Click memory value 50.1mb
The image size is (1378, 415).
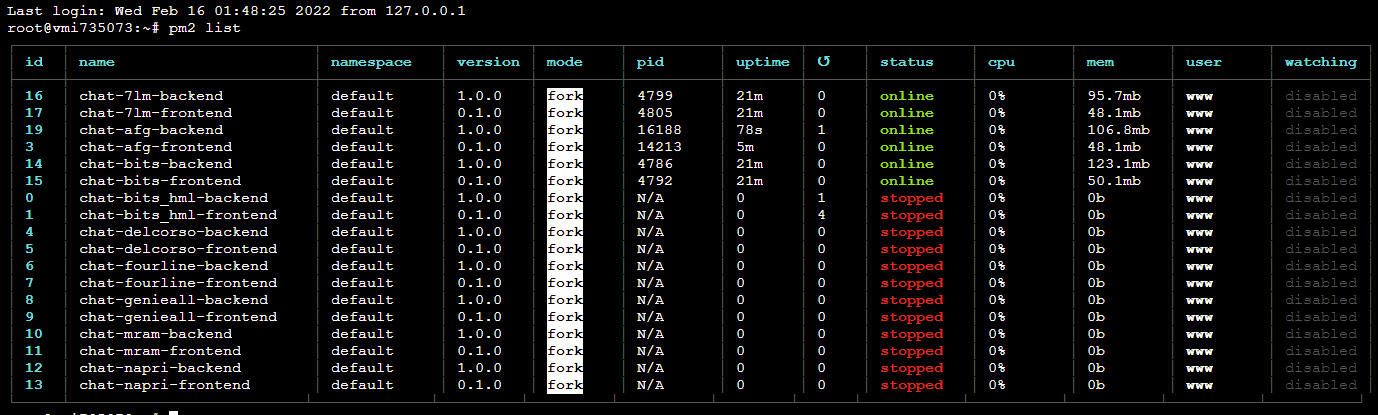[x=1114, y=181]
